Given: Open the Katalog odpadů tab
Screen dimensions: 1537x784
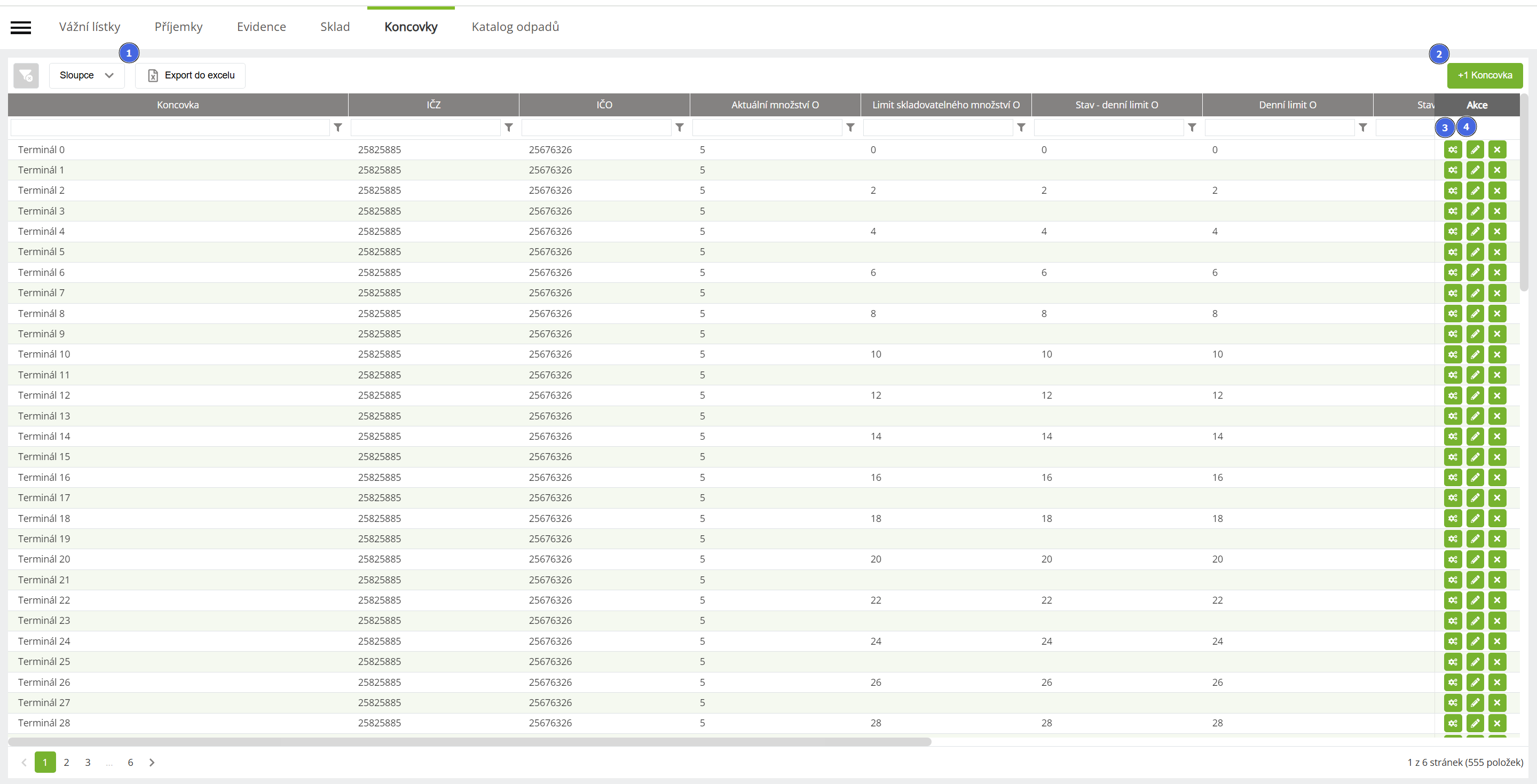Looking at the screenshot, I should tap(515, 27).
